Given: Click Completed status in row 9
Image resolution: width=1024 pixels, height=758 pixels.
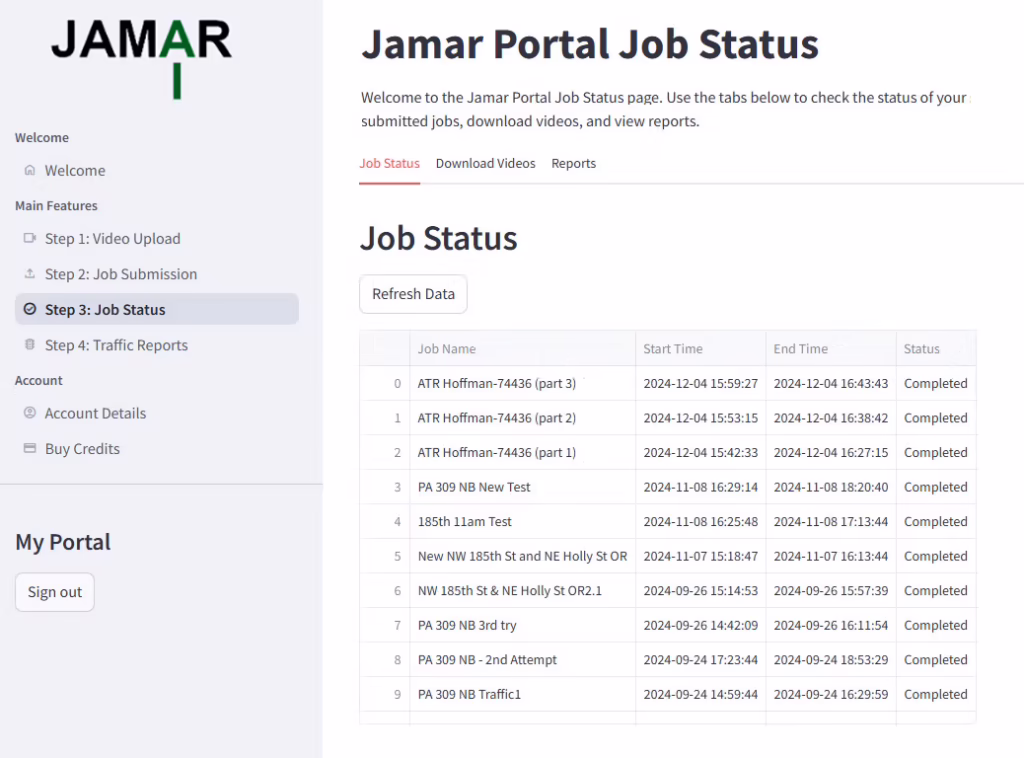Looking at the screenshot, I should coord(936,695).
